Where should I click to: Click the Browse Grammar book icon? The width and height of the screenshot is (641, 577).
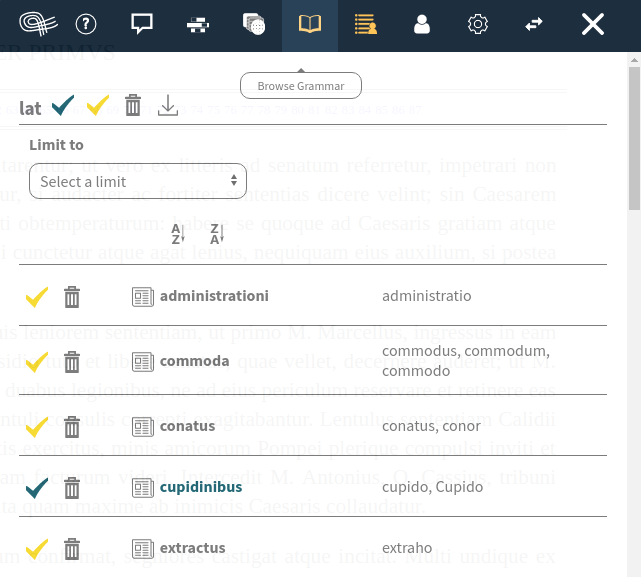click(x=310, y=25)
